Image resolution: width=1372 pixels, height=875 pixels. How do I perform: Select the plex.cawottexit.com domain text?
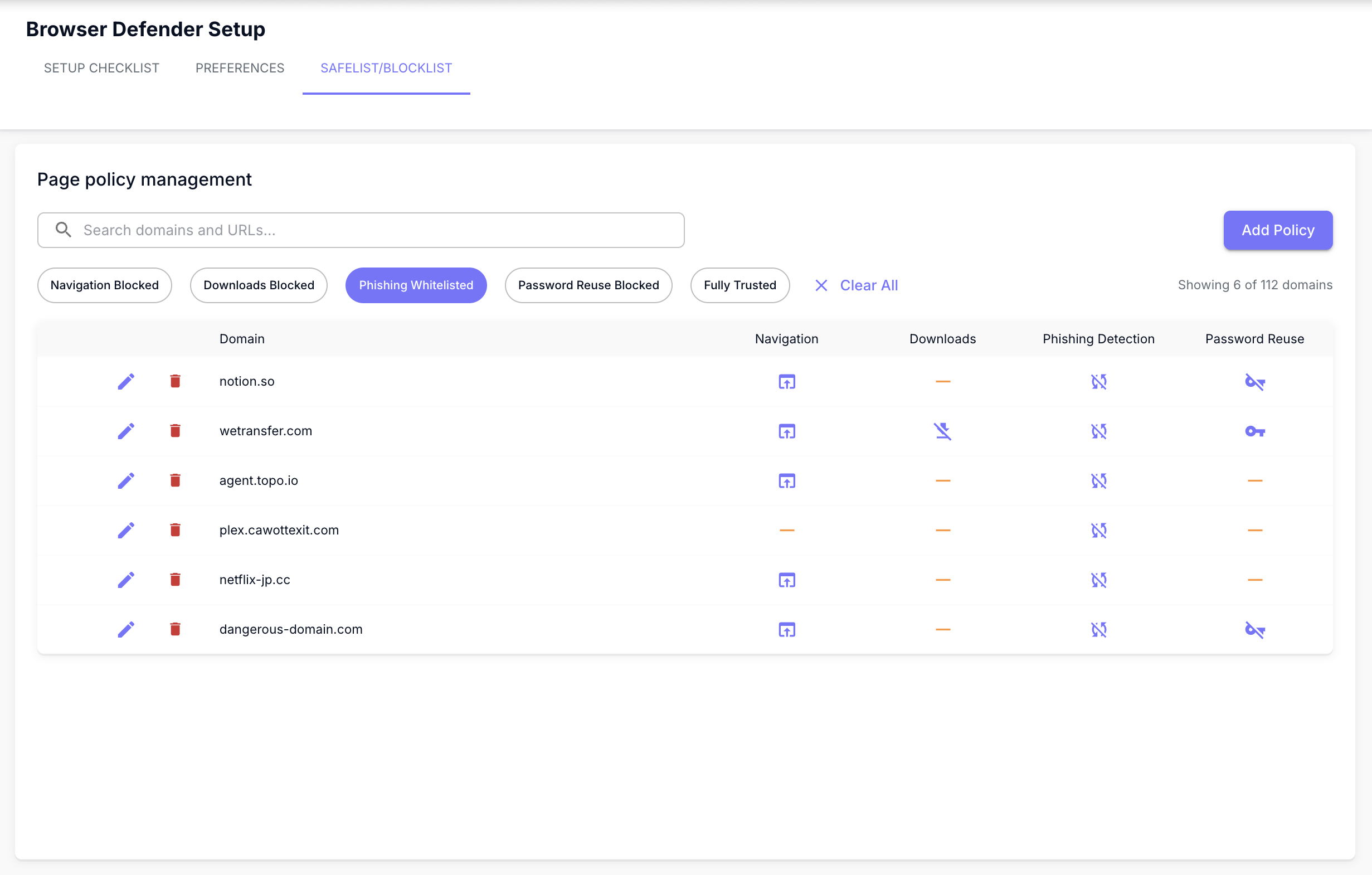point(279,530)
